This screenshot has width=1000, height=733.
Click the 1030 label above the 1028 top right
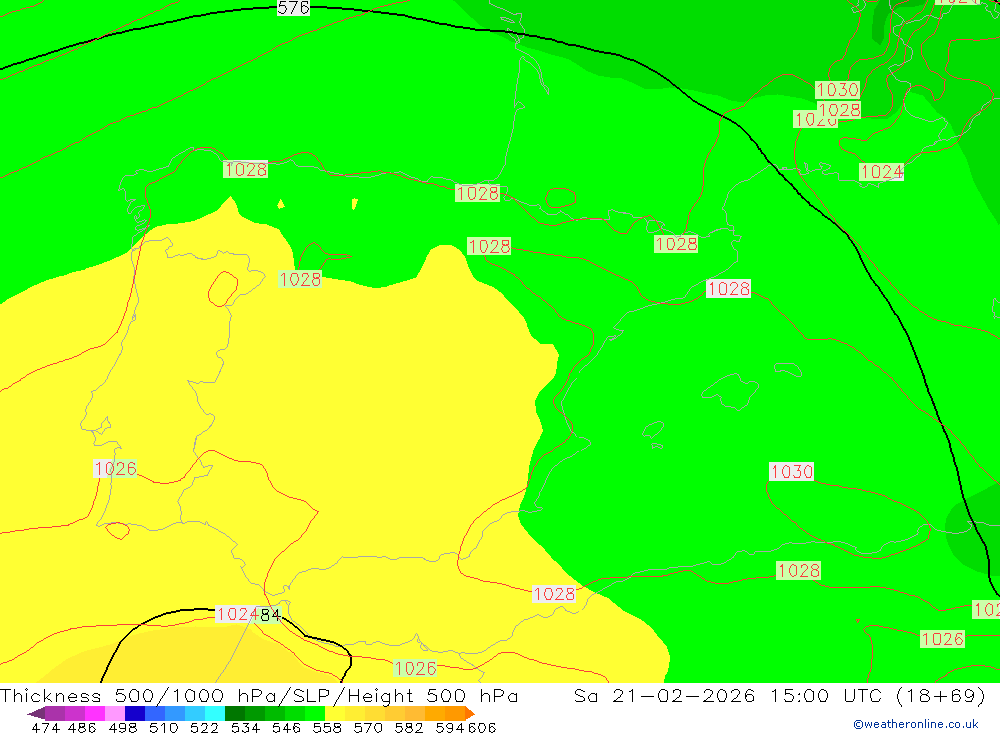pyautogui.click(x=837, y=89)
